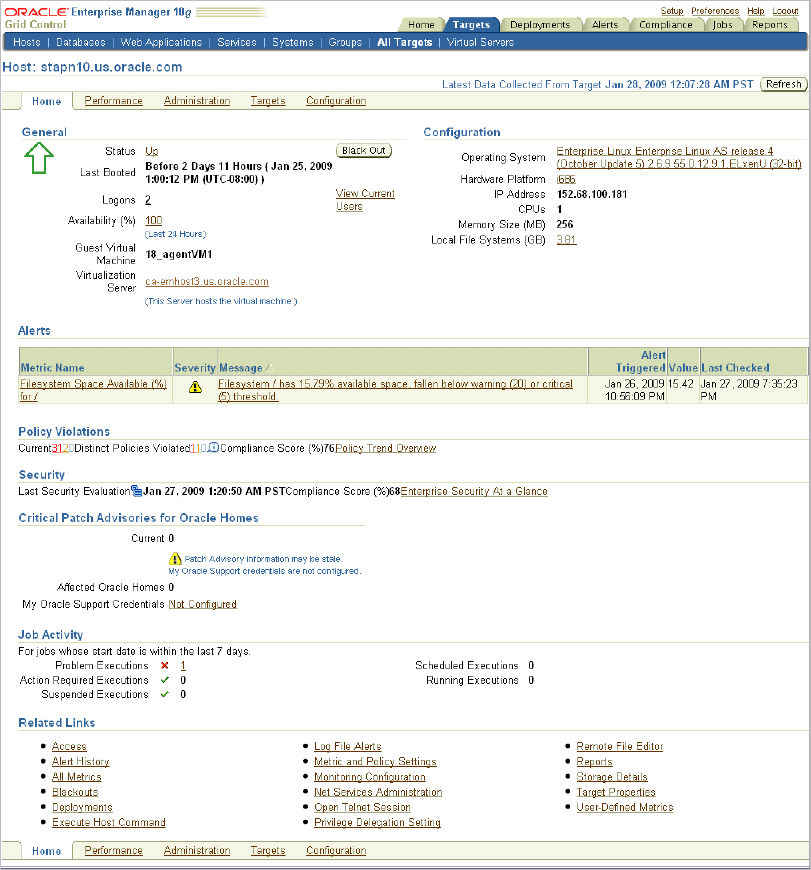Click the red X beside Problem Executions

point(165,665)
